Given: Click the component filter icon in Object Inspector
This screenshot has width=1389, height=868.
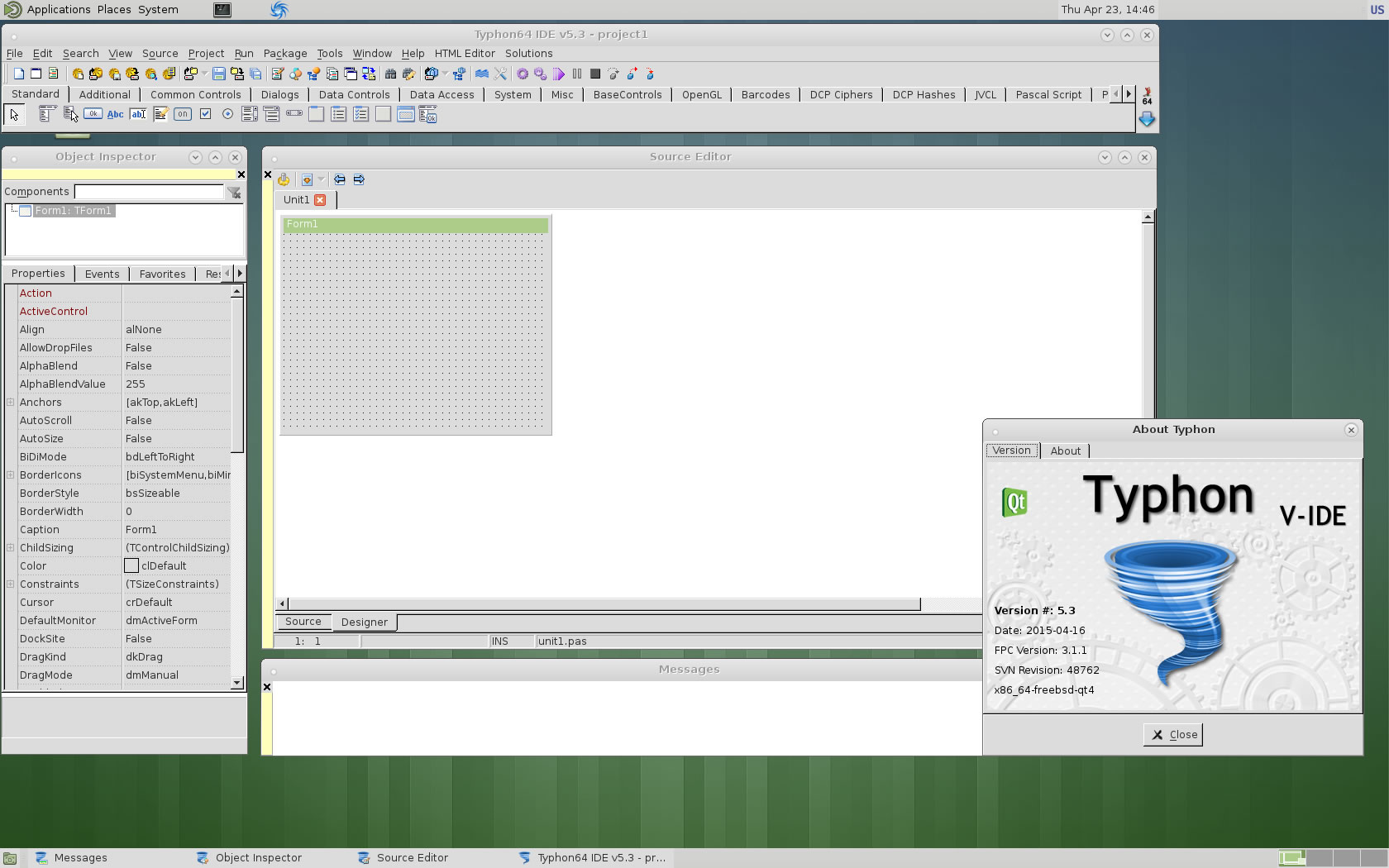Looking at the screenshot, I should point(235,192).
